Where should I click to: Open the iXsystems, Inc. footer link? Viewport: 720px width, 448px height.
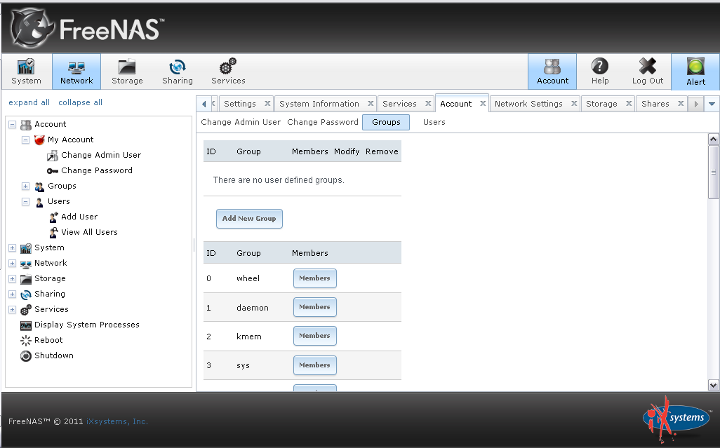pos(117,421)
